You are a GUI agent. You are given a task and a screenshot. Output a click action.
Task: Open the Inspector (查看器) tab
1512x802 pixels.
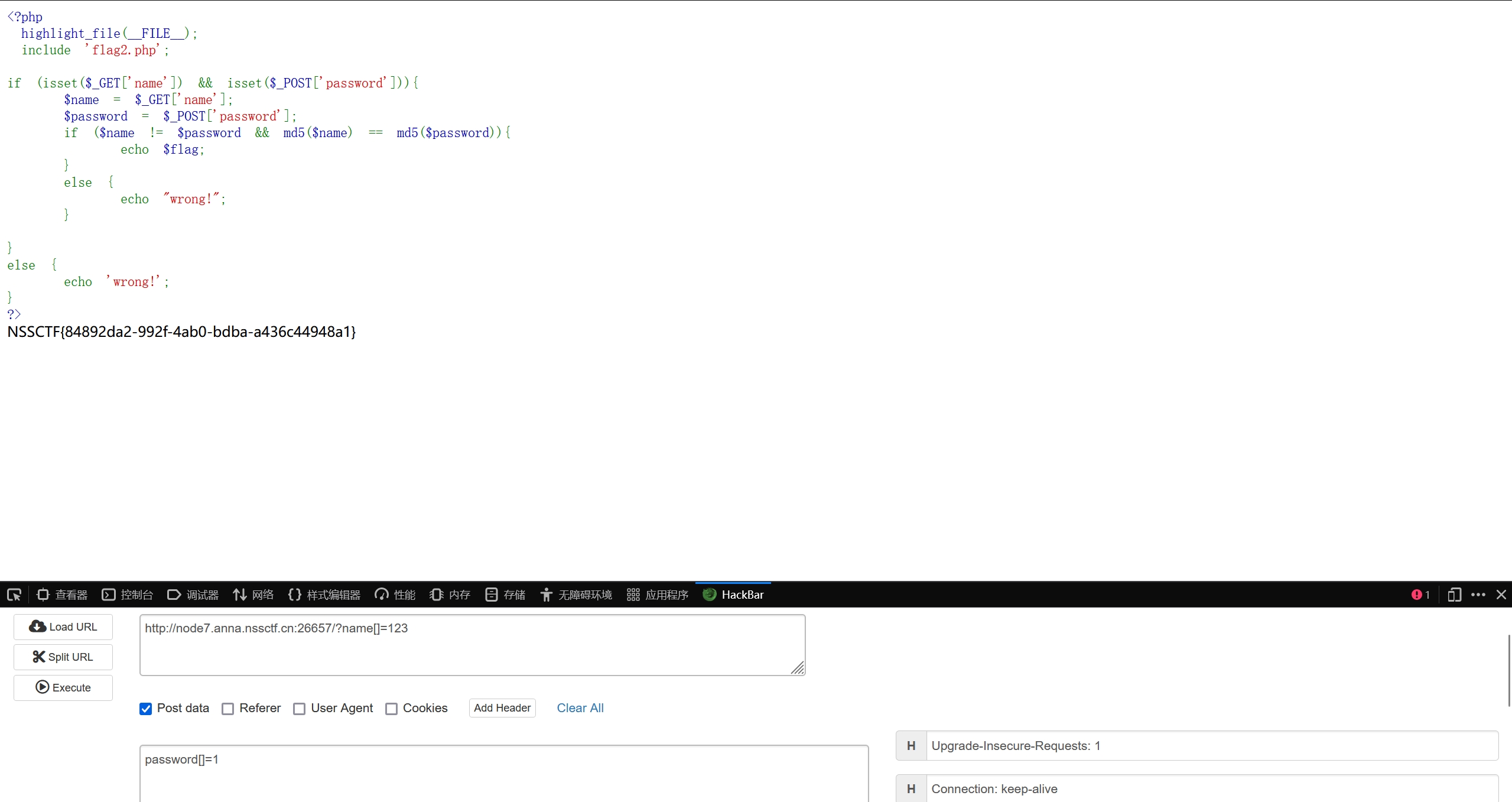(62, 595)
